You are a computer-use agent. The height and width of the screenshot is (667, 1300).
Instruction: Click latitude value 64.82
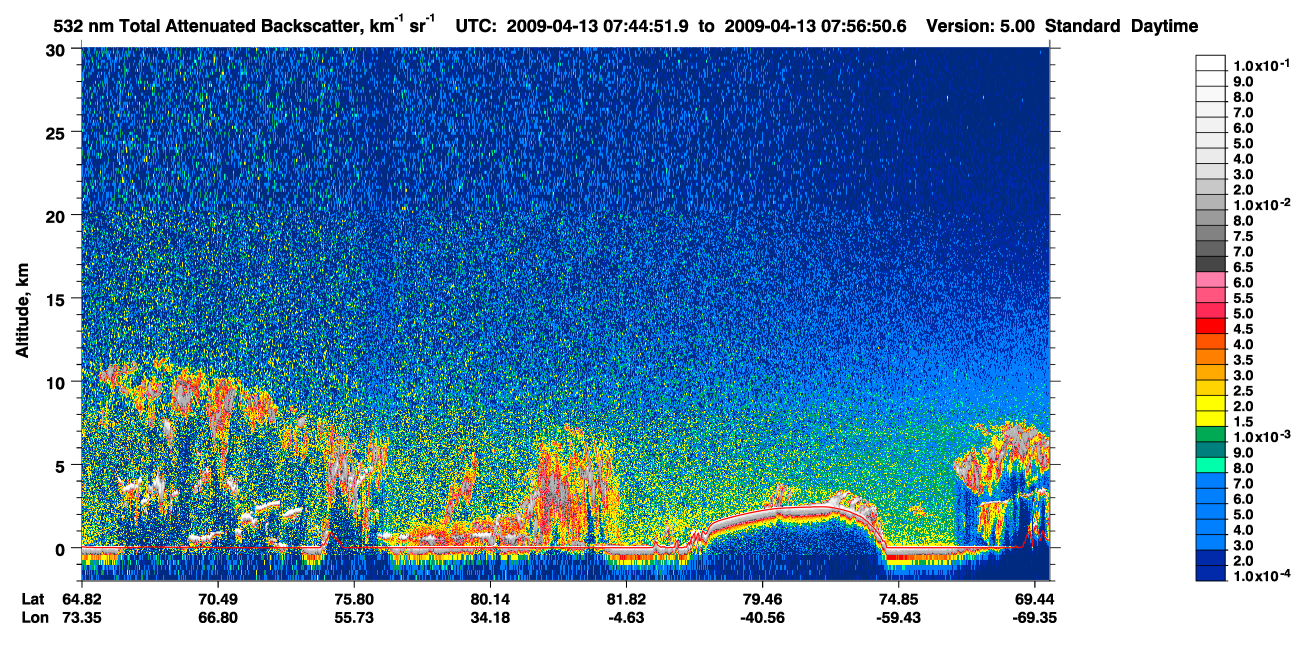pos(81,598)
